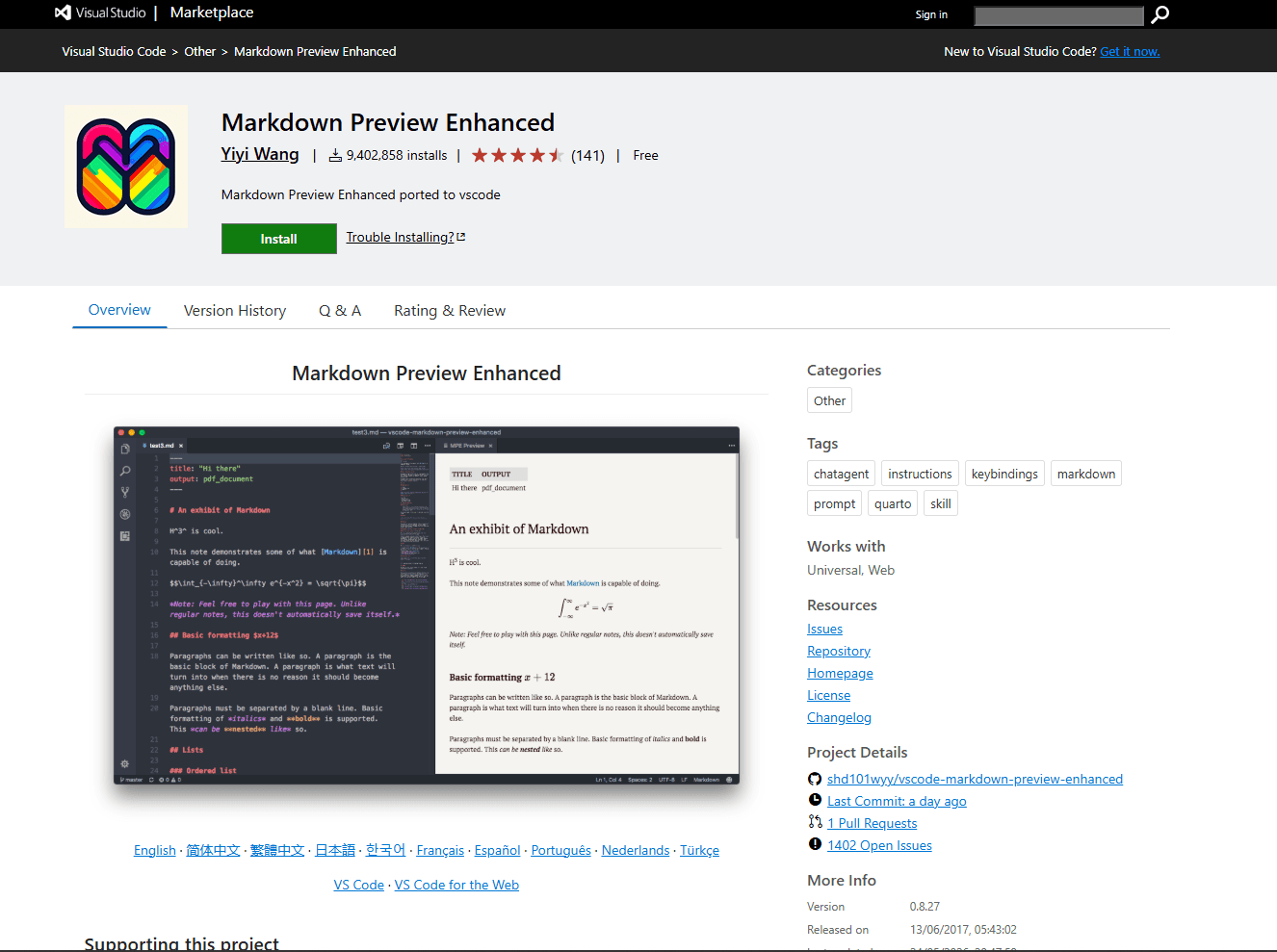This screenshot has width=1277, height=952.
Task: Open the Trouble Installing link
Action: [400, 237]
